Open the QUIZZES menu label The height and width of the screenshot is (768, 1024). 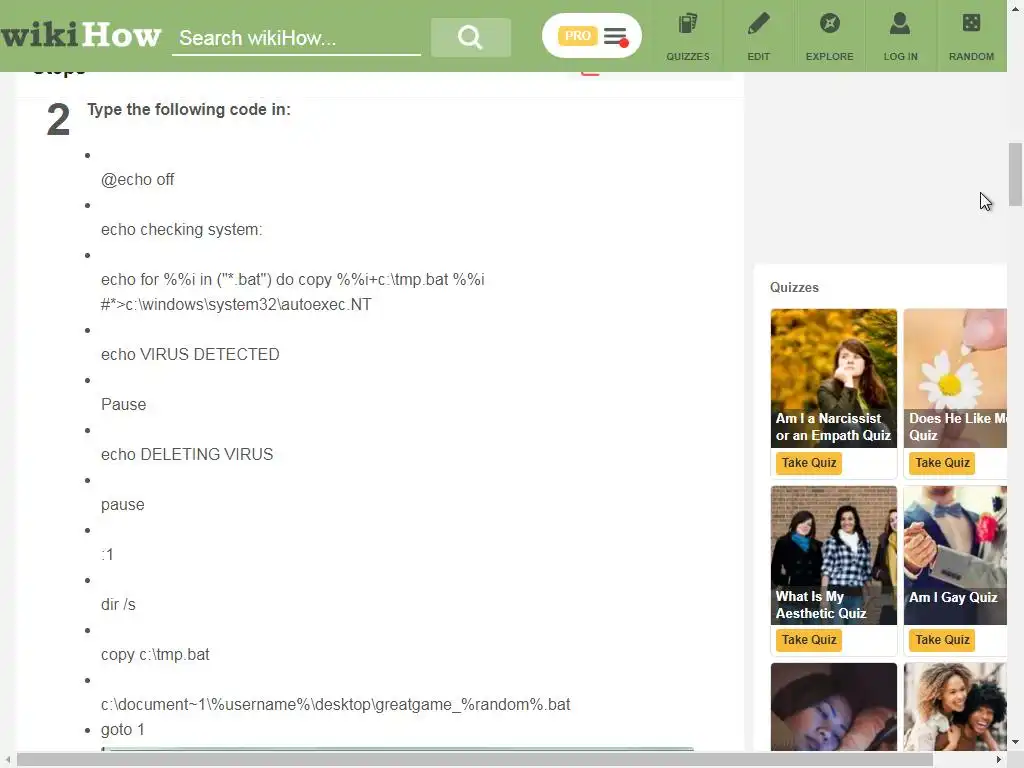(688, 57)
